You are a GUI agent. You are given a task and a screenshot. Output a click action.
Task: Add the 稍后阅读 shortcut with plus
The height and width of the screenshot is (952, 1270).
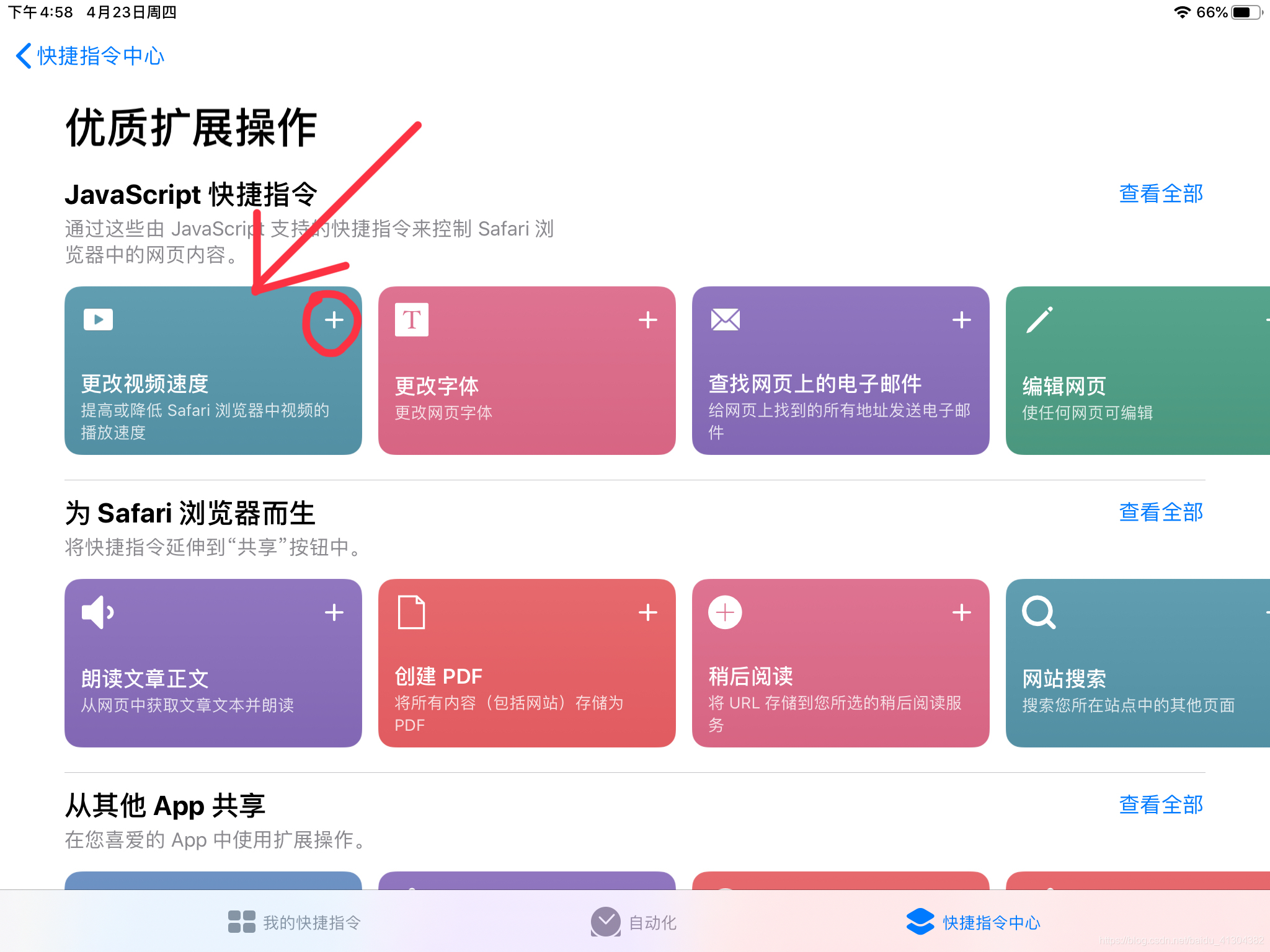pyautogui.click(x=961, y=612)
